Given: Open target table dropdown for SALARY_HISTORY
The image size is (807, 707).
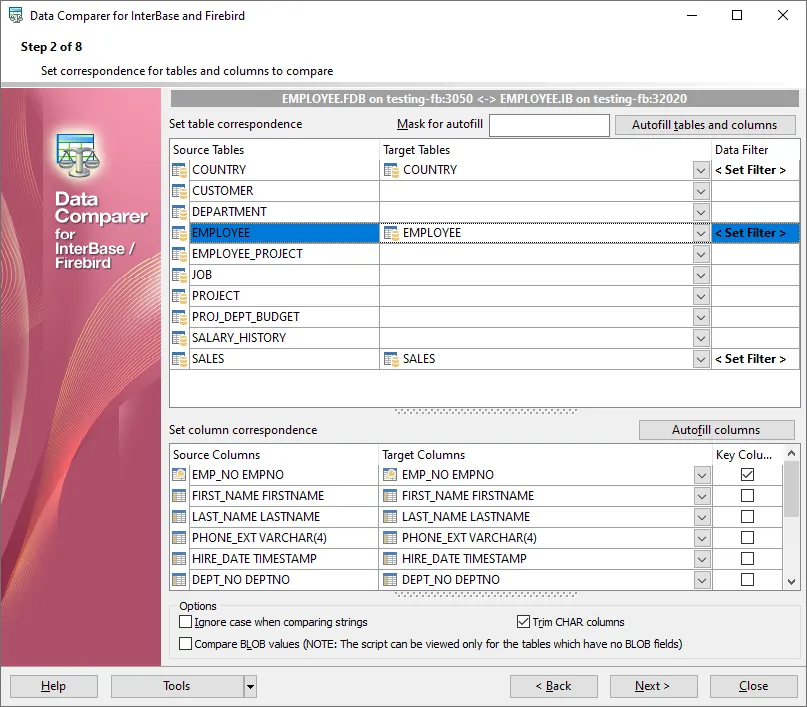Looking at the screenshot, I should pos(701,338).
